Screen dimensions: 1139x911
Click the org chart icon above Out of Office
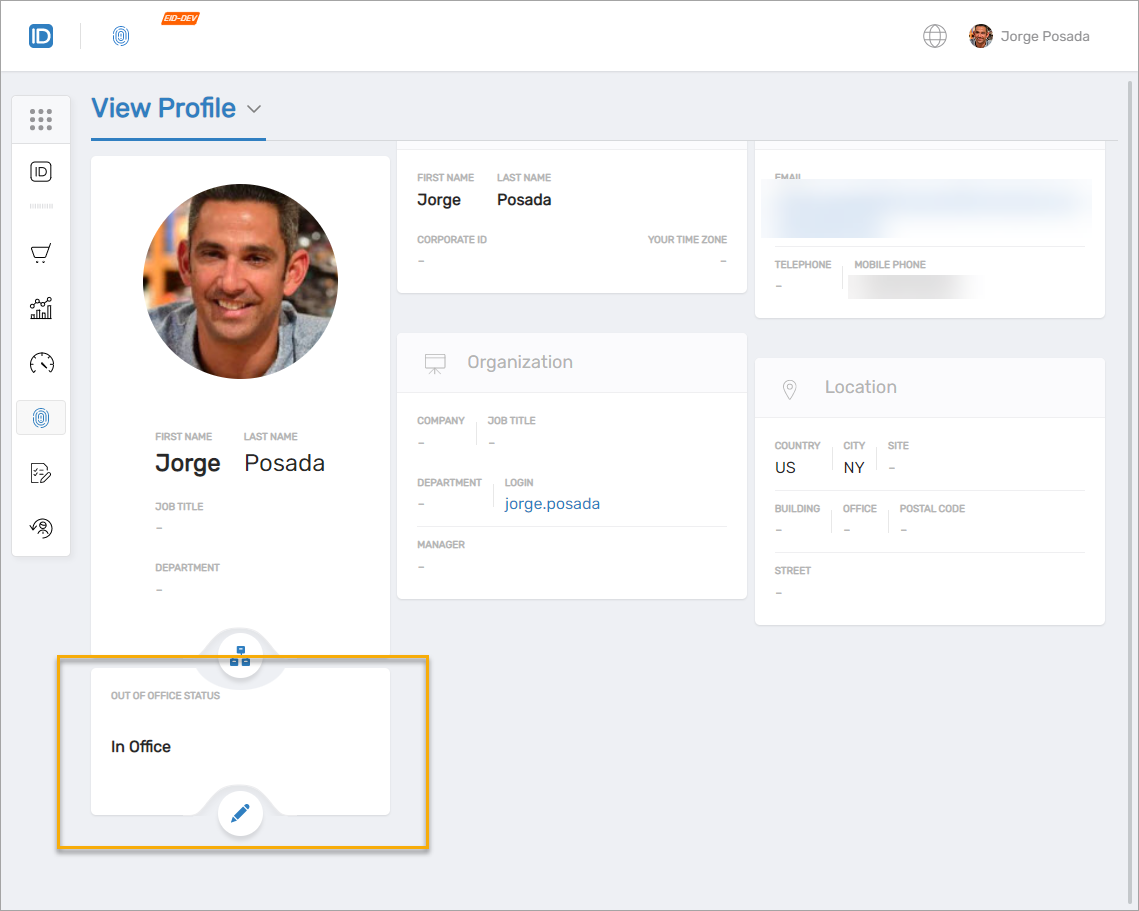click(x=240, y=654)
